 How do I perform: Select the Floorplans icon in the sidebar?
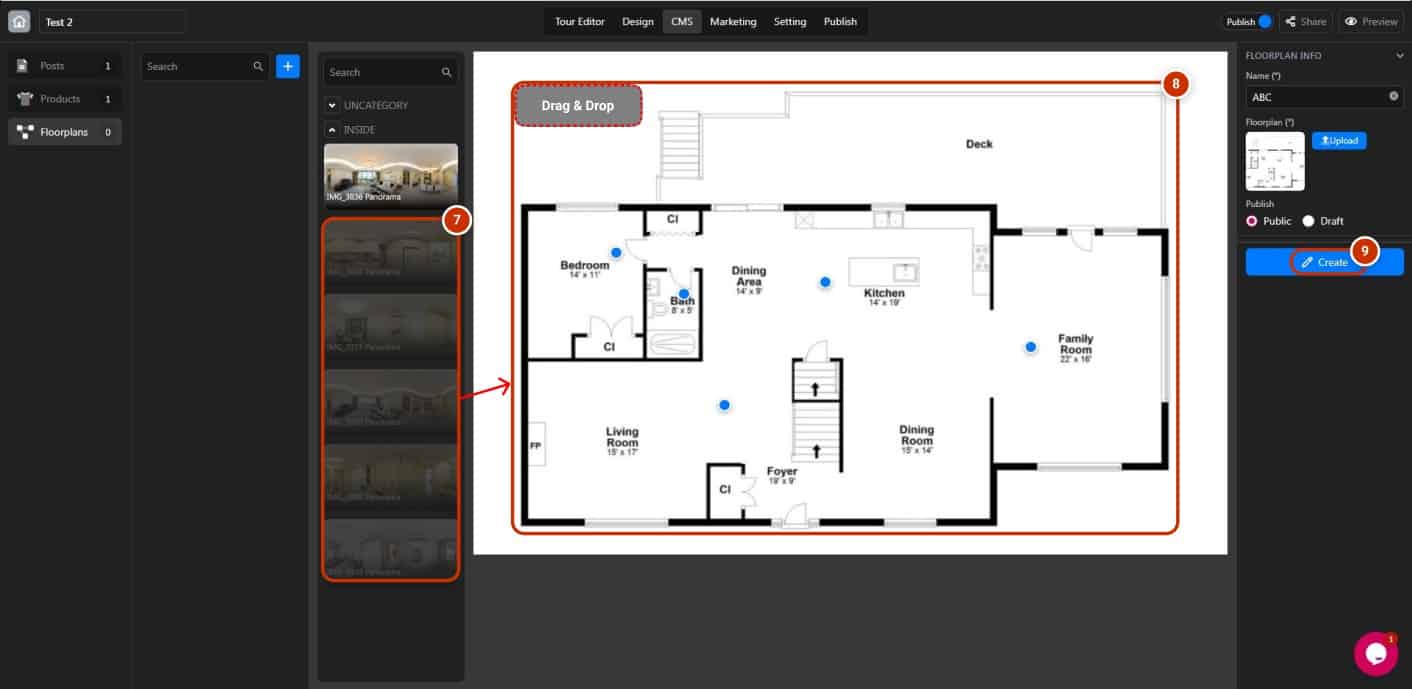pos(25,131)
